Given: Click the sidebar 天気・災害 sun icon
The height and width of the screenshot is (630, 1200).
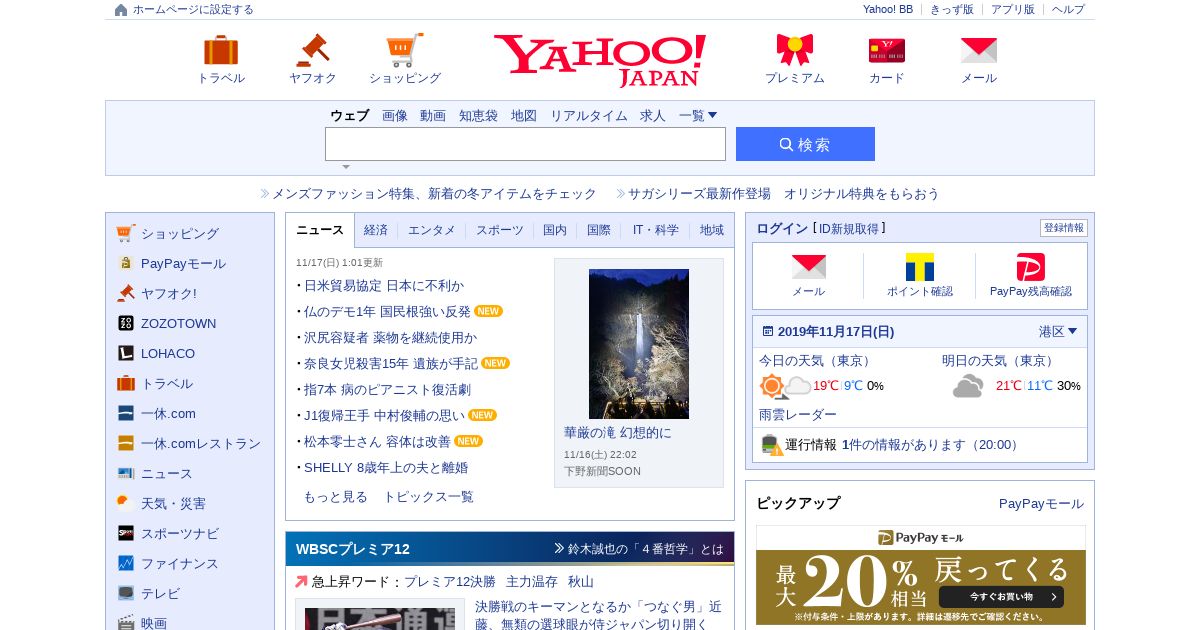Looking at the screenshot, I should (x=125, y=503).
